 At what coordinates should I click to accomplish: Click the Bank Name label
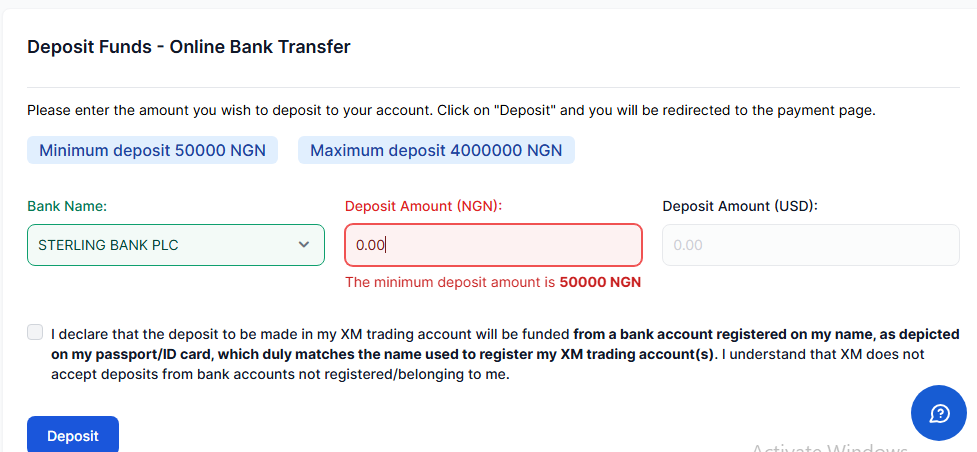coord(67,206)
